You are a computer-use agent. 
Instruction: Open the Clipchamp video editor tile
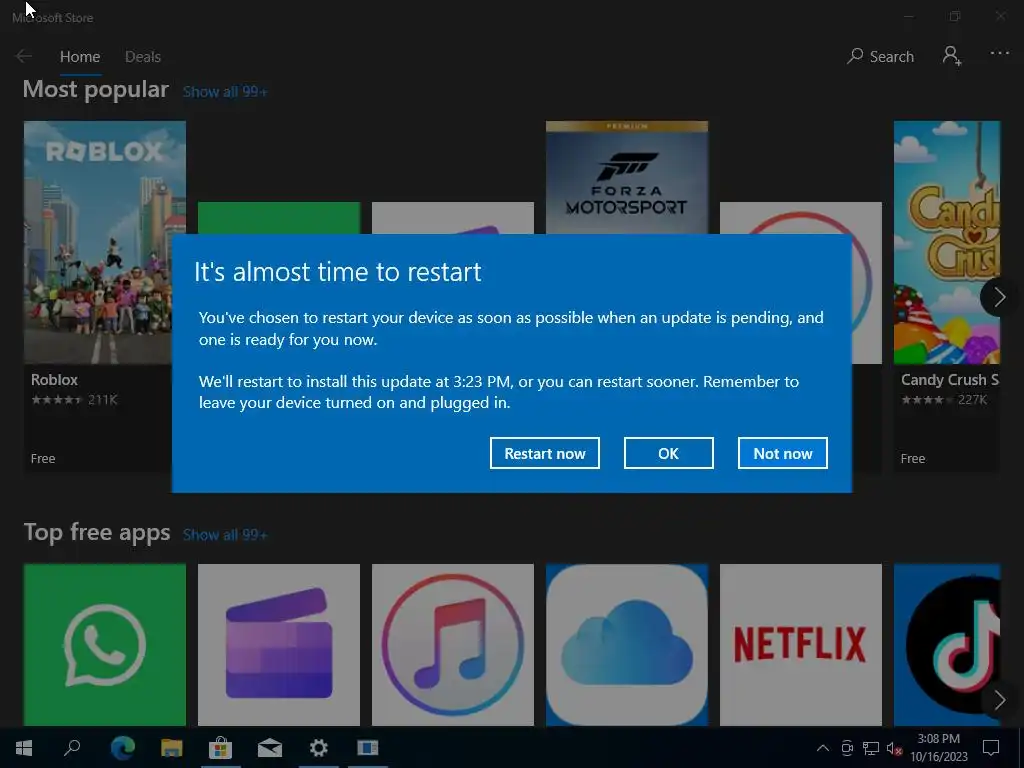(x=279, y=645)
